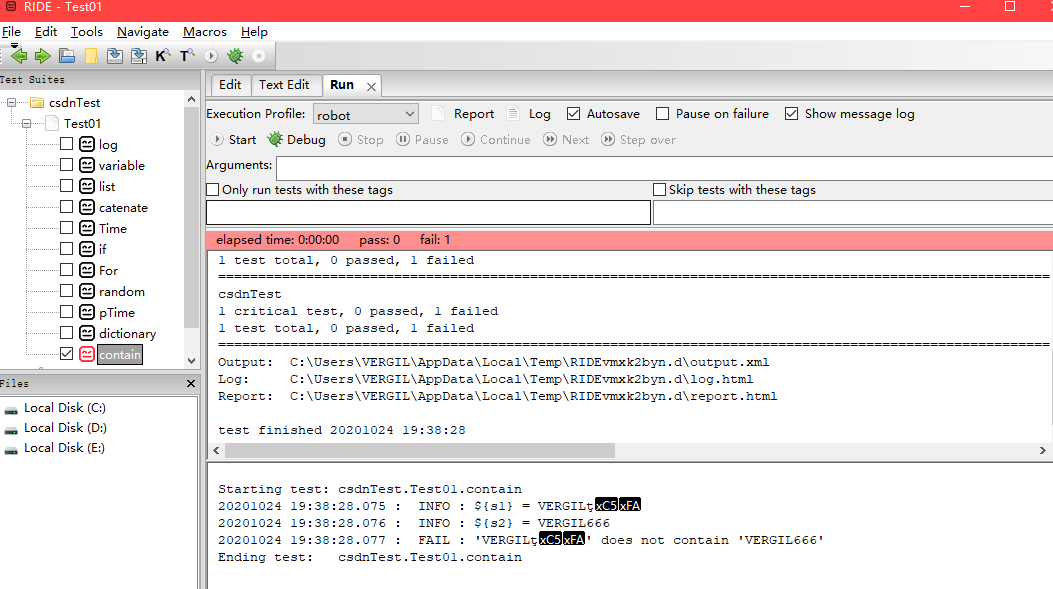1053x589 pixels.
Task: Click the tree scroll down arrow
Action: pyautogui.click(x=191, y=361)
